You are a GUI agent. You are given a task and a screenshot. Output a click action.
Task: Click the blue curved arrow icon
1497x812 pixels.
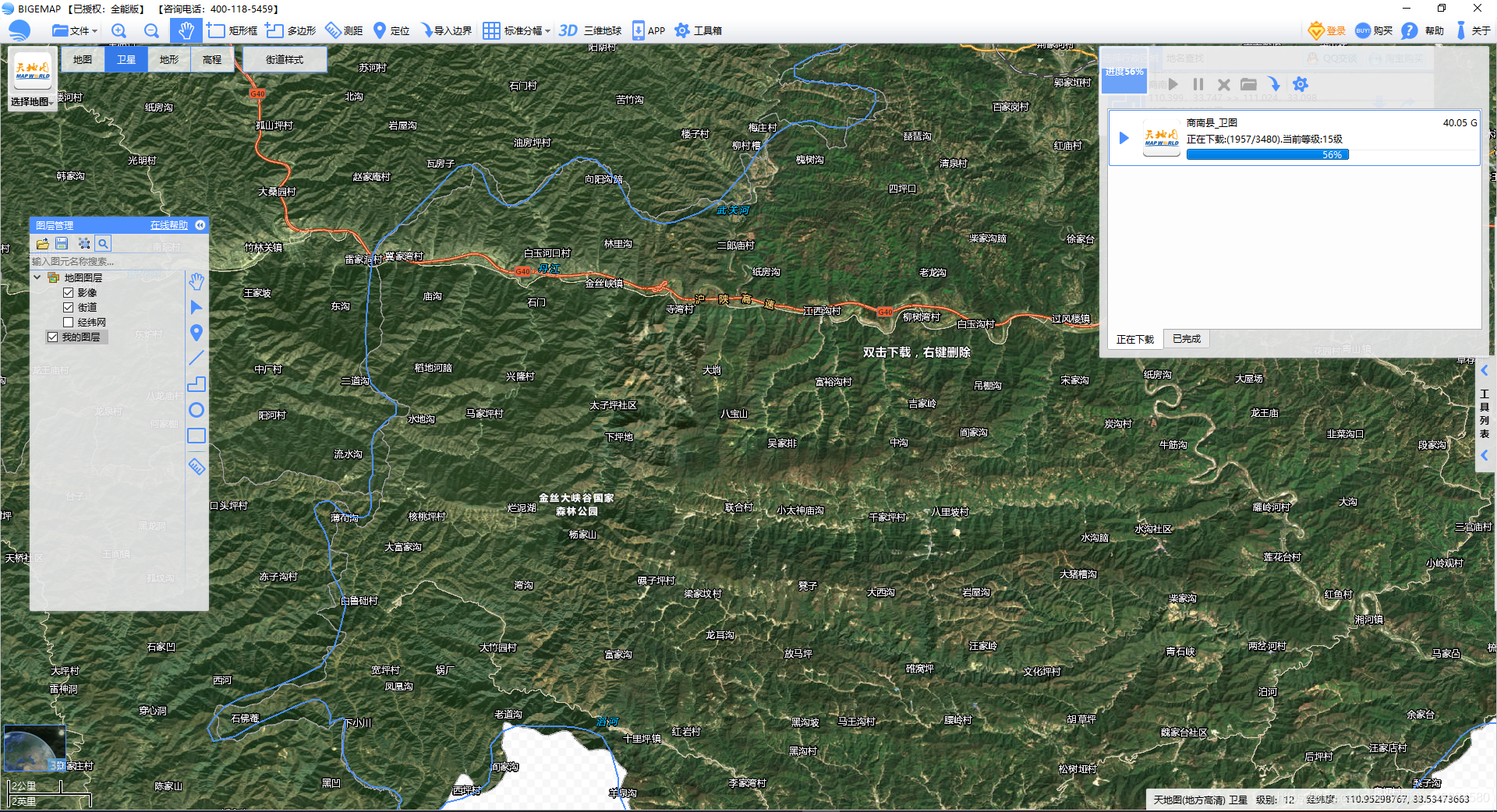[x=1274, y=84]
